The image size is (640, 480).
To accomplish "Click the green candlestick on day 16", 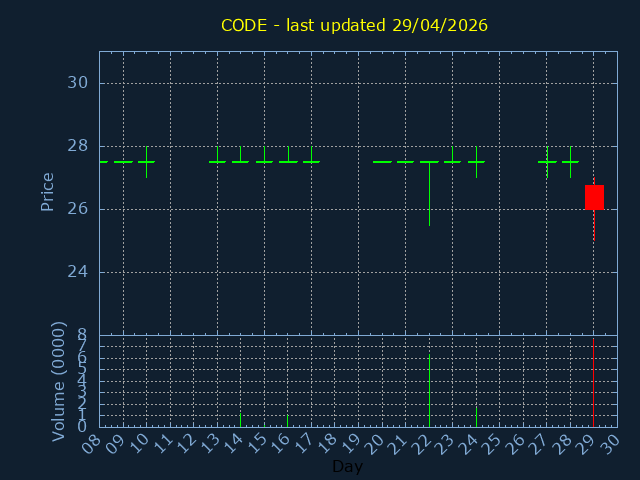I will (x=288, y=160).
